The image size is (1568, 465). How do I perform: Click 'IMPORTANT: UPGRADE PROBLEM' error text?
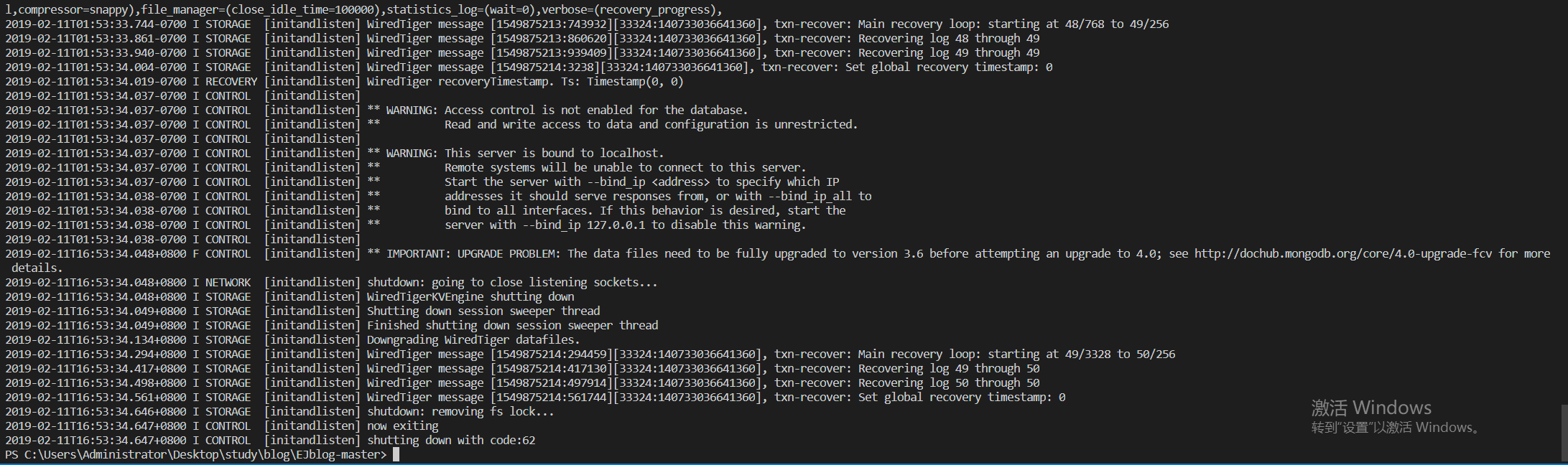[471, 253]
